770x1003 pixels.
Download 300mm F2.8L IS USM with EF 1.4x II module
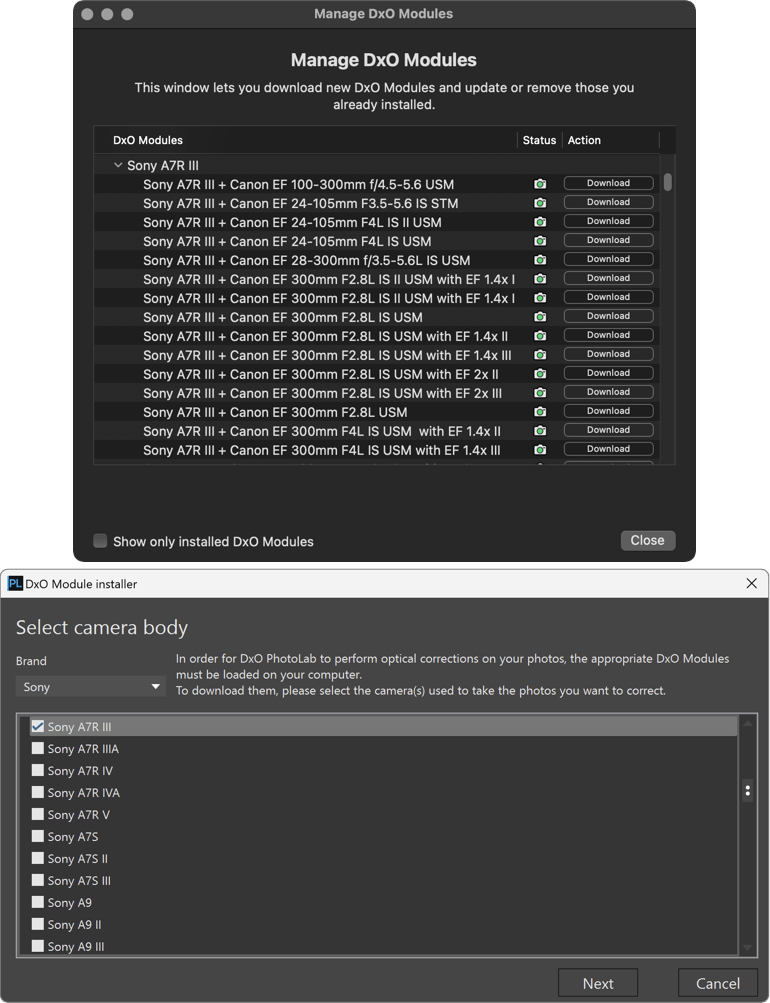click(x=608, y=335)
